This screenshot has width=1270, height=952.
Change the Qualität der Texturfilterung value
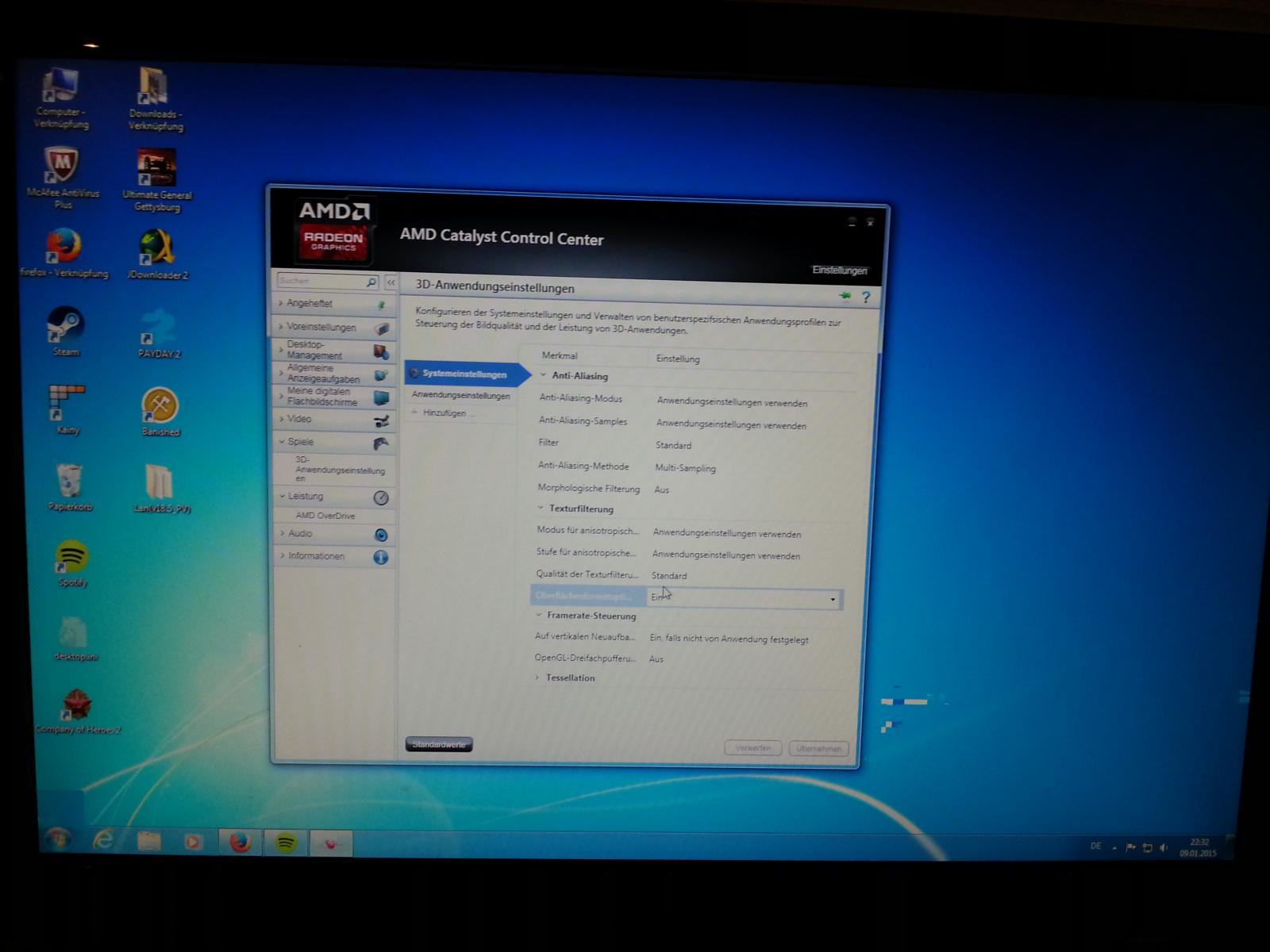point(668,576)
